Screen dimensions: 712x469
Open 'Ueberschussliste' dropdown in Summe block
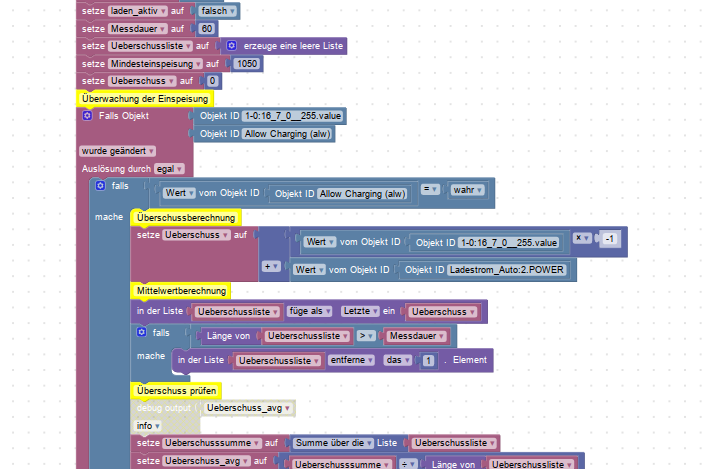click(455, 443)
